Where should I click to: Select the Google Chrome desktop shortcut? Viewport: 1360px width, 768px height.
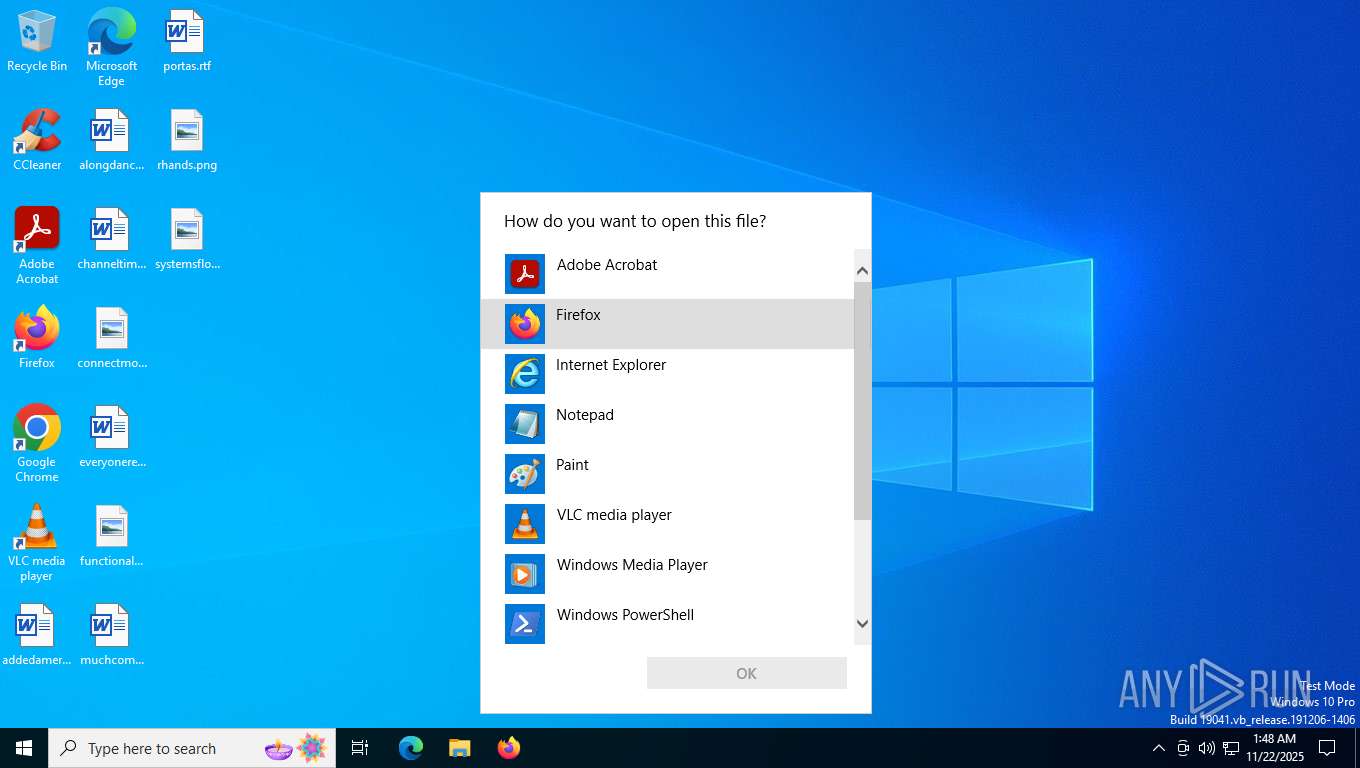37,444
